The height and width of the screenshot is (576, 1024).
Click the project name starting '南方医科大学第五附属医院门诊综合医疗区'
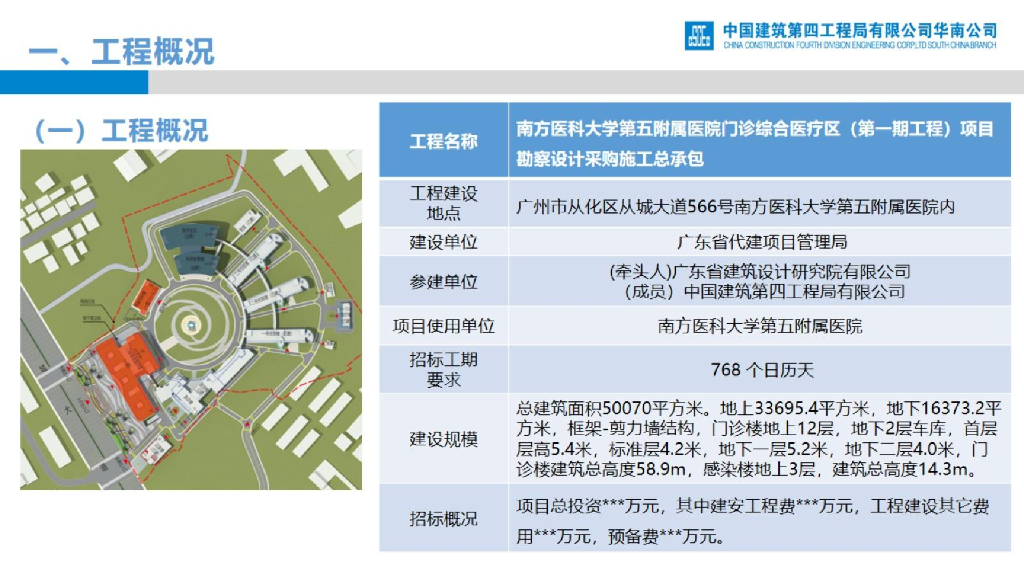point(754,143)
